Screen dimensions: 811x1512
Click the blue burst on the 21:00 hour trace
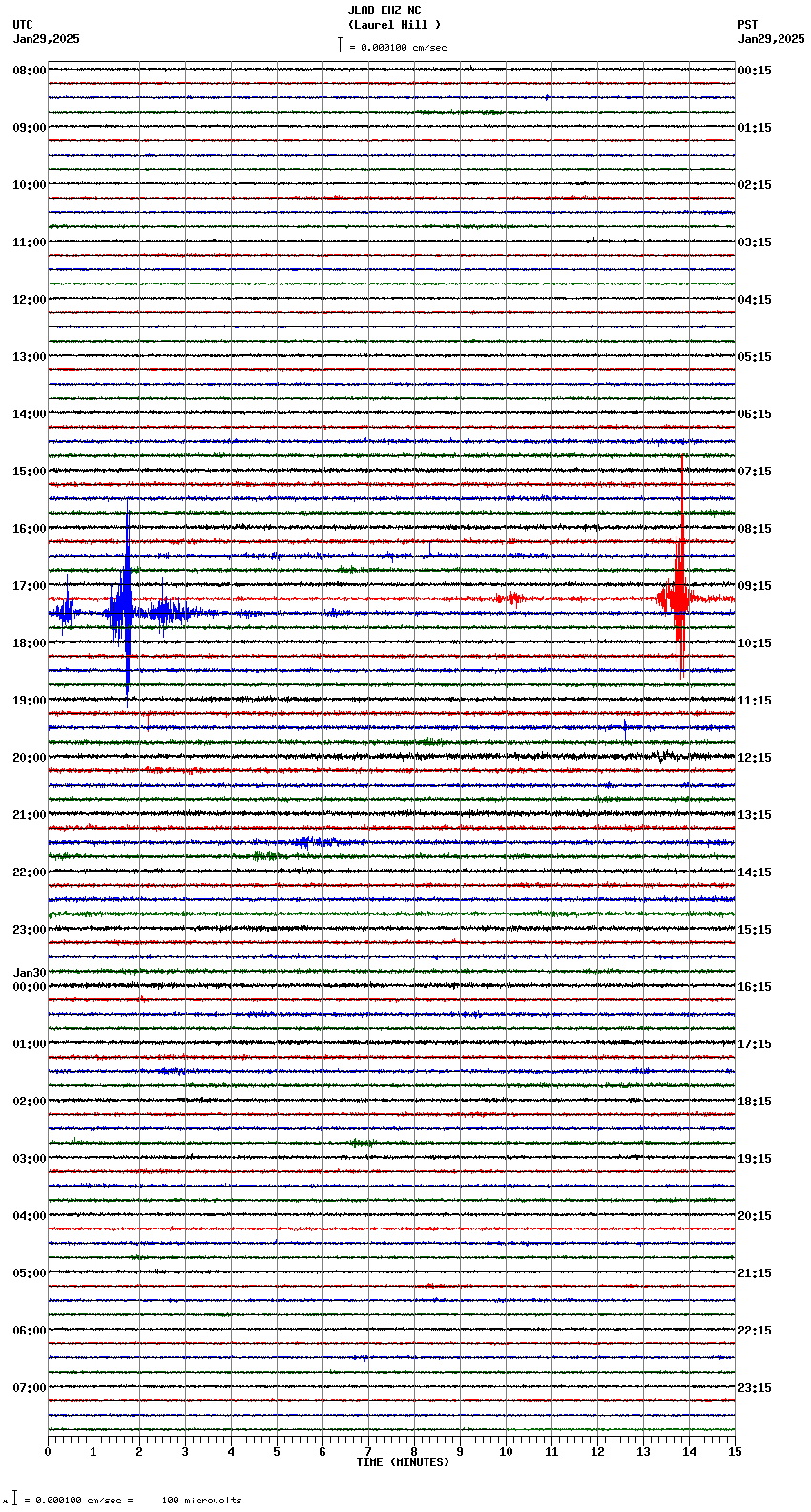click(x=312, y=842)
